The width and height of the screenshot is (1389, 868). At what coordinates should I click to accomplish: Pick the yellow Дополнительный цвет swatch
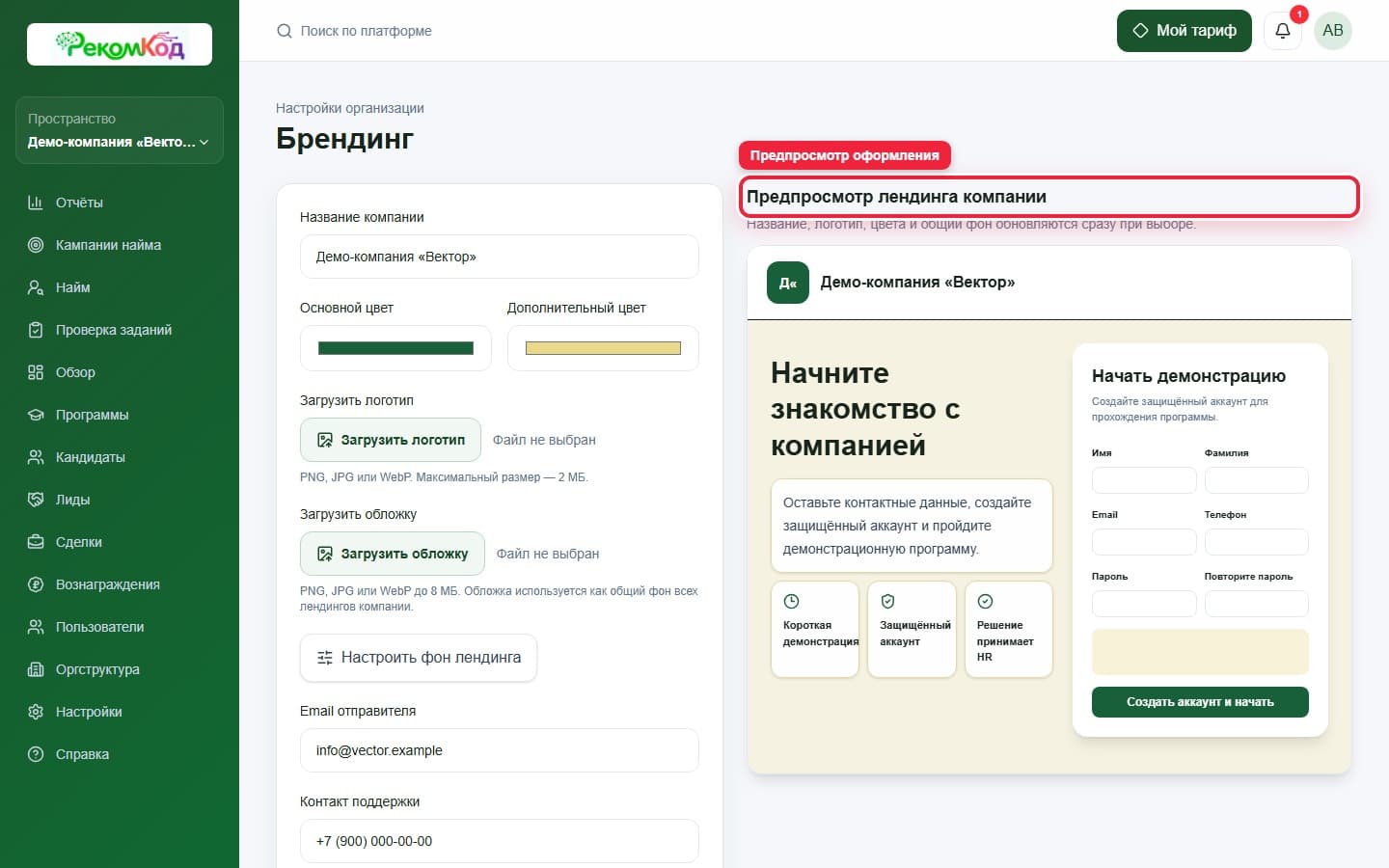point(603,348)
